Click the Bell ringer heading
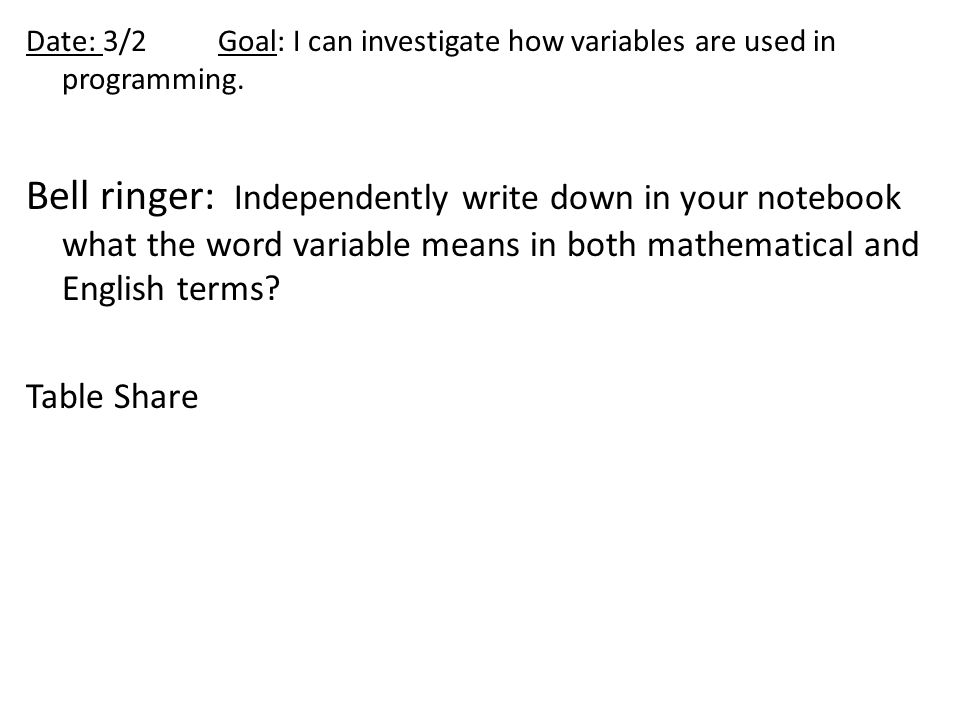 point(120,198)
